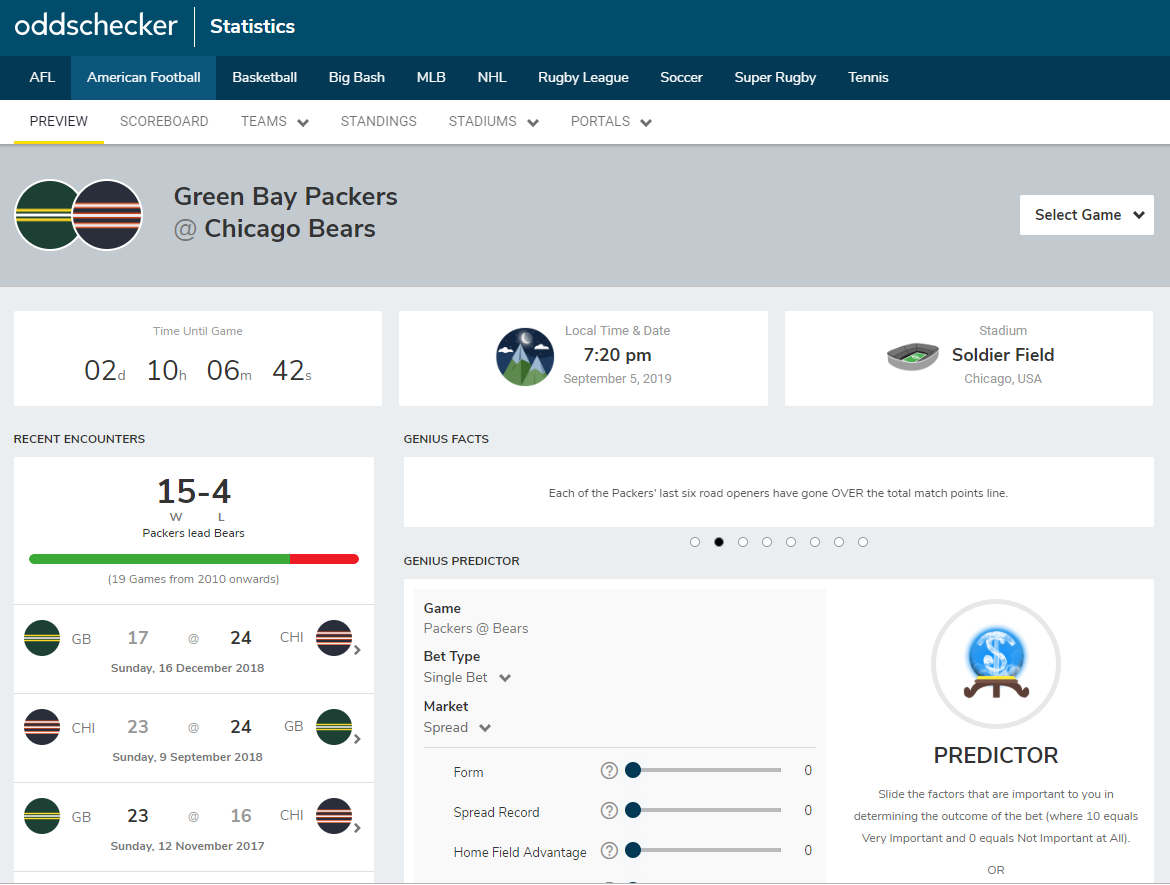Expand the Single Bet type dropdown
Image resolution: width=1170 pixels, height=885 pixels.
(x=467, y=678)
